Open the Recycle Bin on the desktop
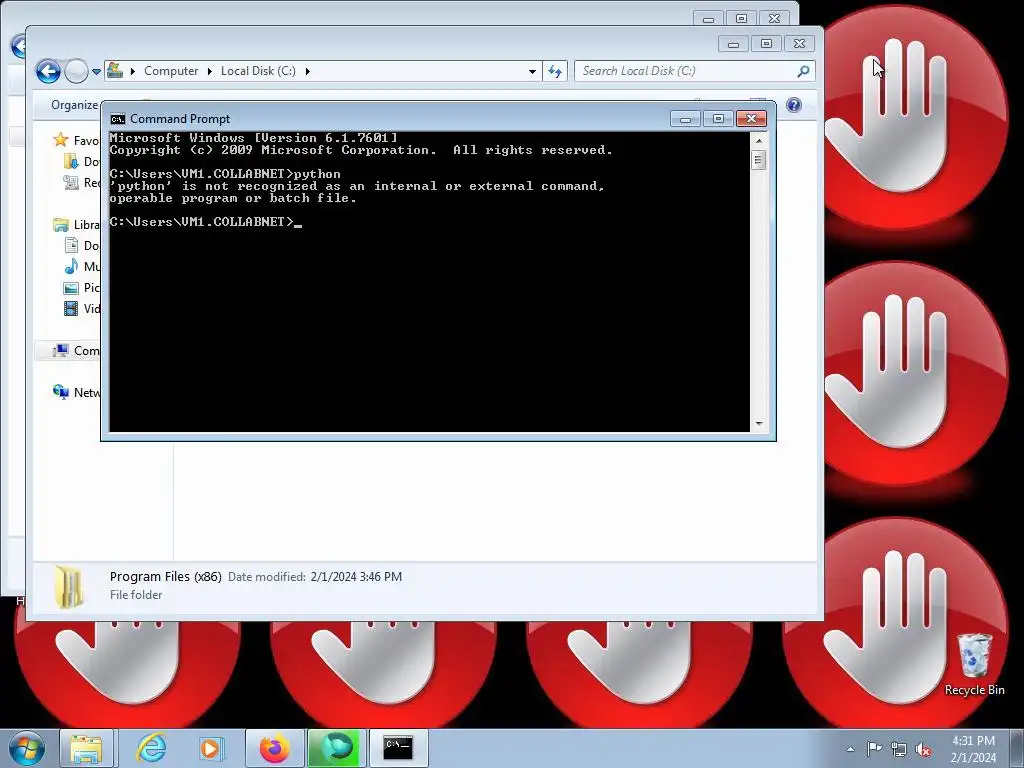Image resolution: width=1024 pixels, height=768 pixels. point(974,665)
